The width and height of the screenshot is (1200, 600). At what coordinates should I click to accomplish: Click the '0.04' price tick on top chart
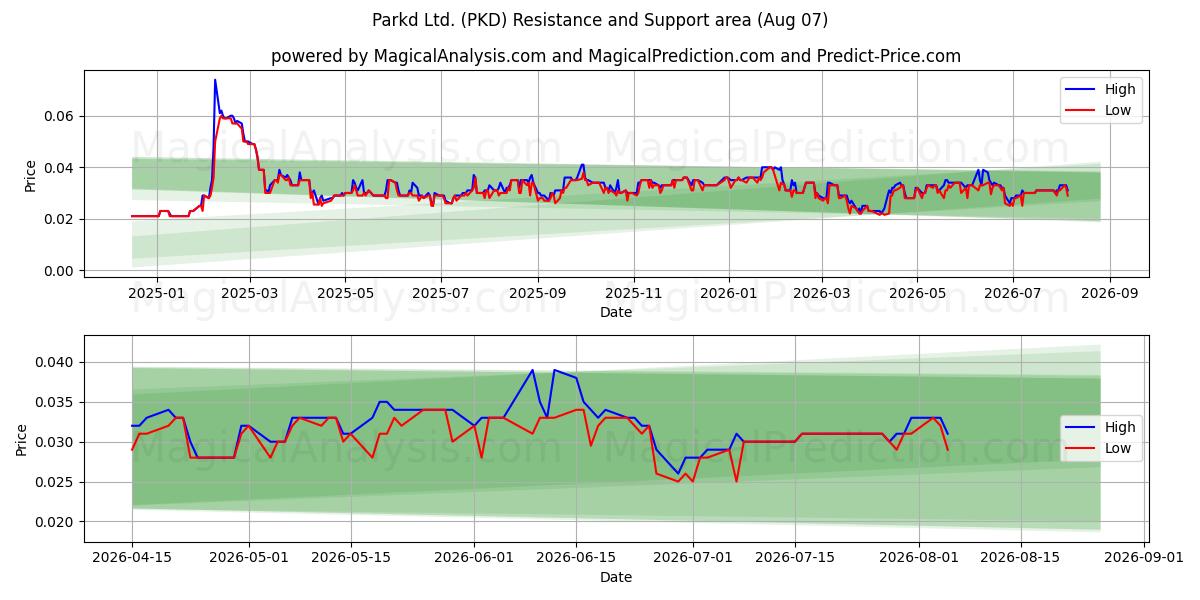(x=59, y=167)
